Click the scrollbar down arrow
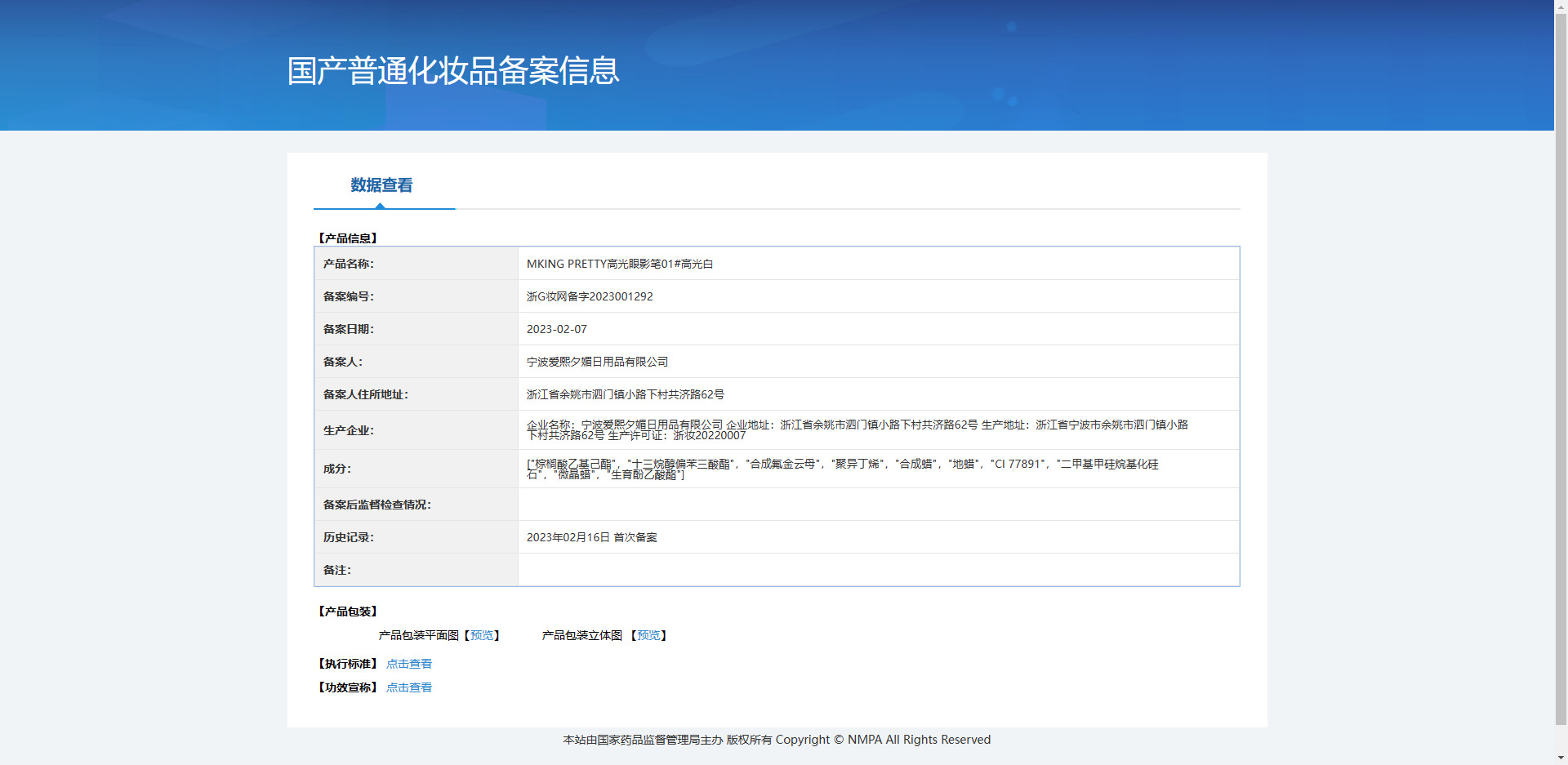Image resolution: width=1568 pixels, height=765 pixels. (1561, 758)
